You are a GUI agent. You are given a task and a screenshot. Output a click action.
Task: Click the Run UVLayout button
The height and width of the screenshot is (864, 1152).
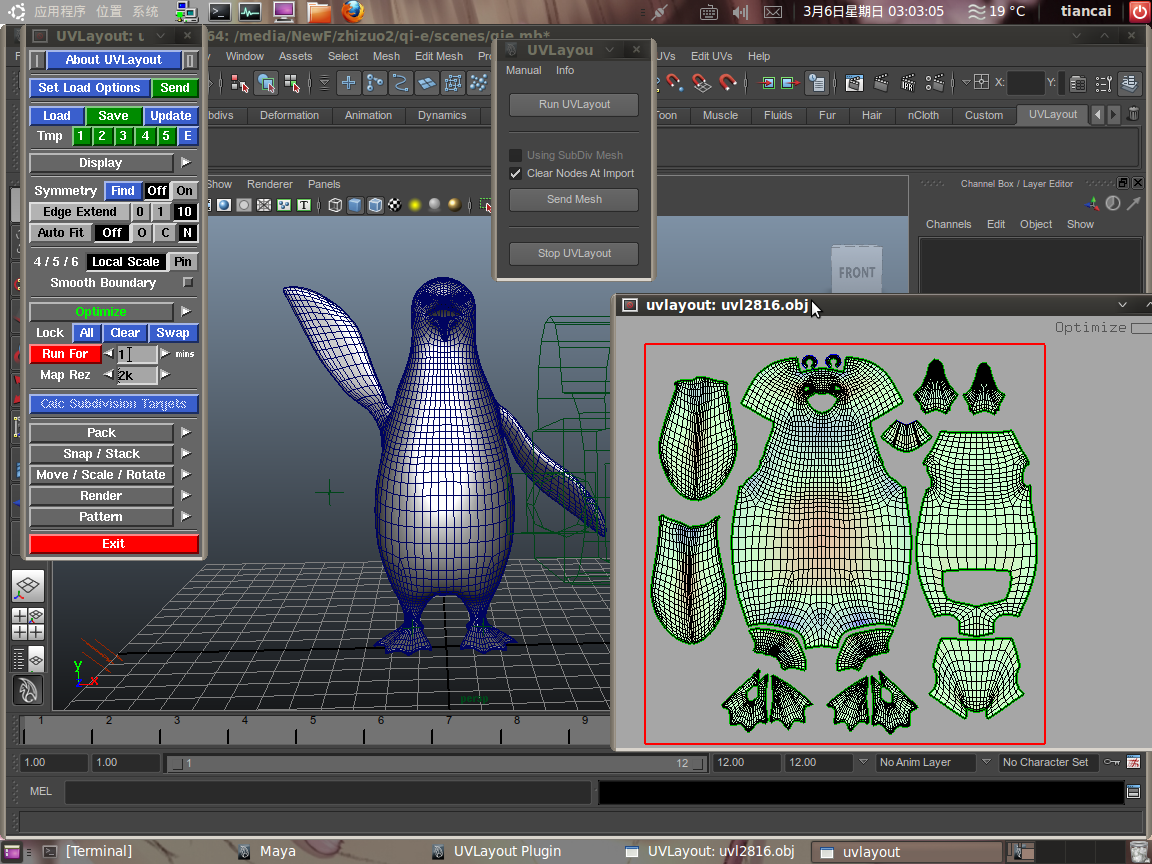574,104
